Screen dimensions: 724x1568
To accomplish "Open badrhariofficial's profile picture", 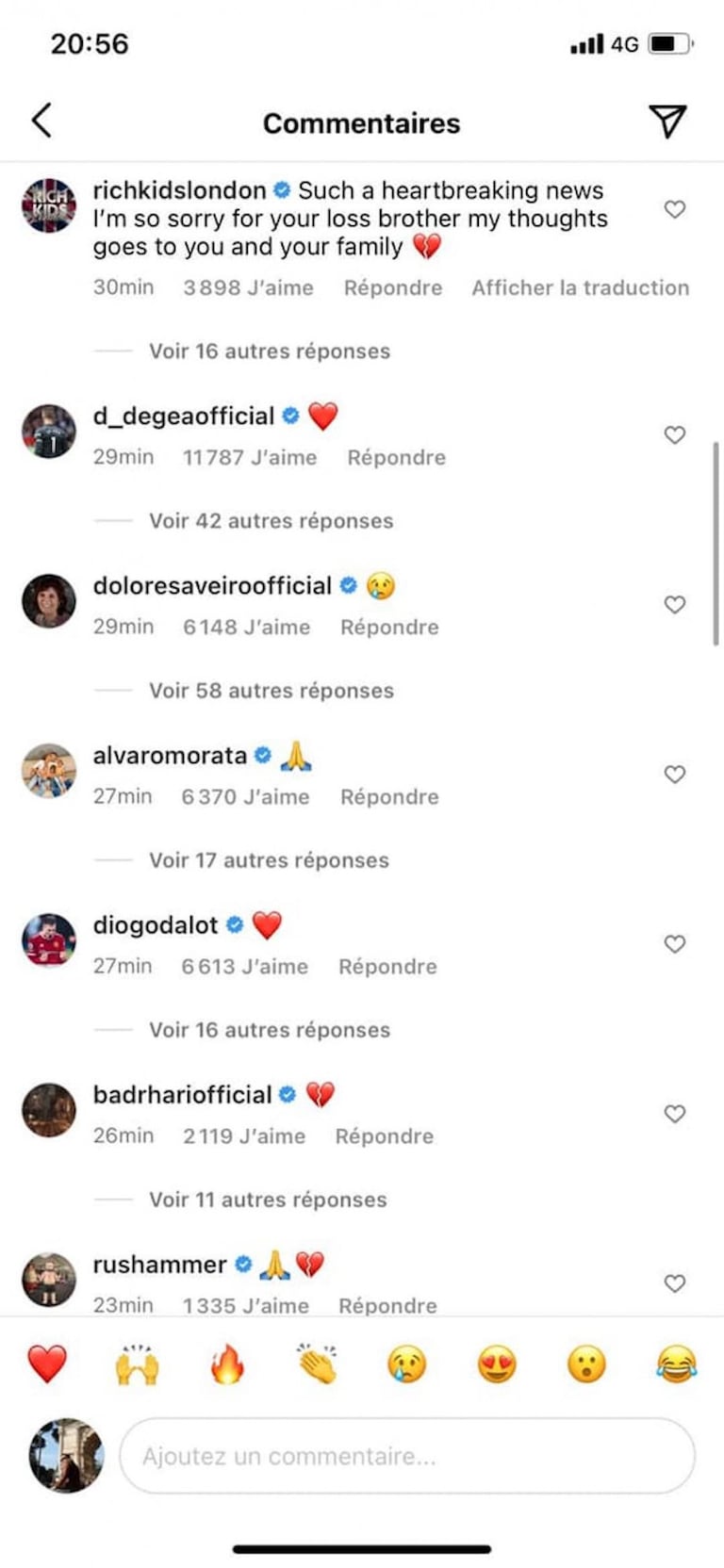I will click(x=49, y=1109).
